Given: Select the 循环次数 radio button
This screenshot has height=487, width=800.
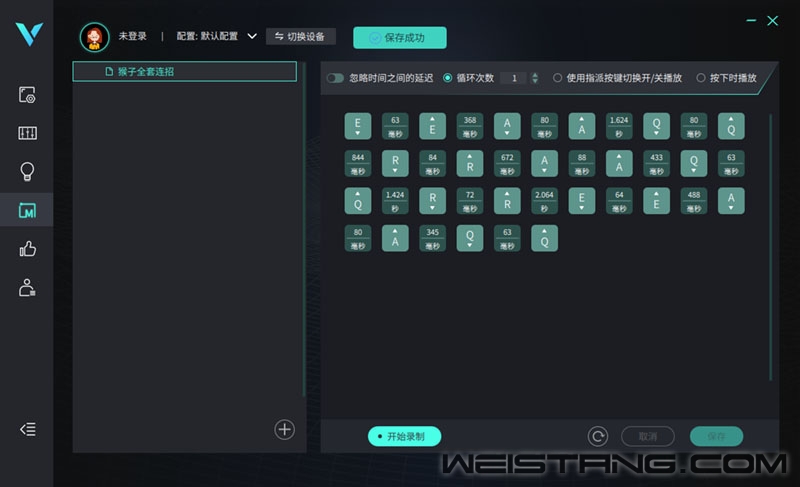Looking at the screenshot, I should pos(448,78).
